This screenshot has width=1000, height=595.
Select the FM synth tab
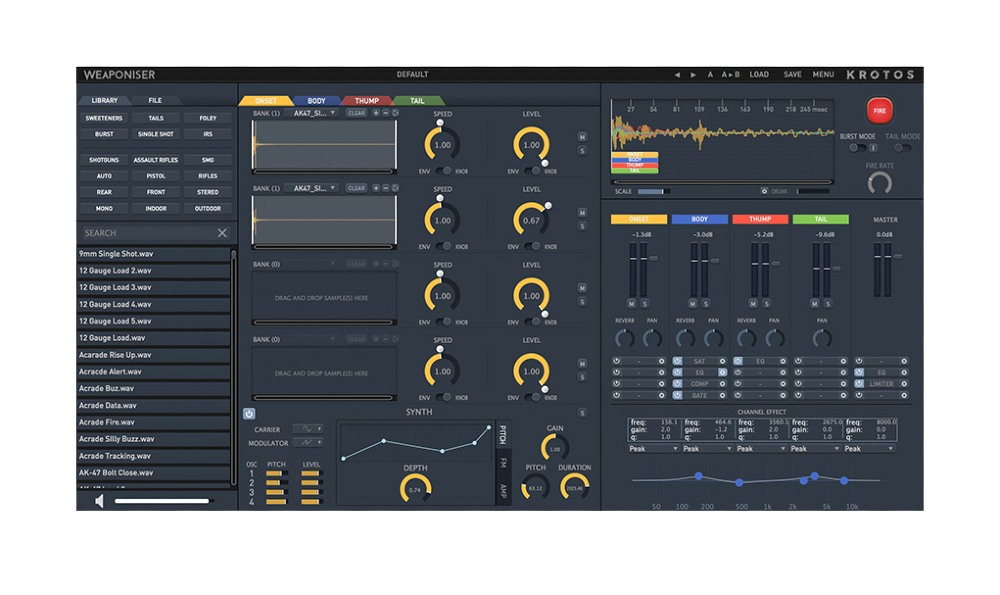click(x=503, y=462)
